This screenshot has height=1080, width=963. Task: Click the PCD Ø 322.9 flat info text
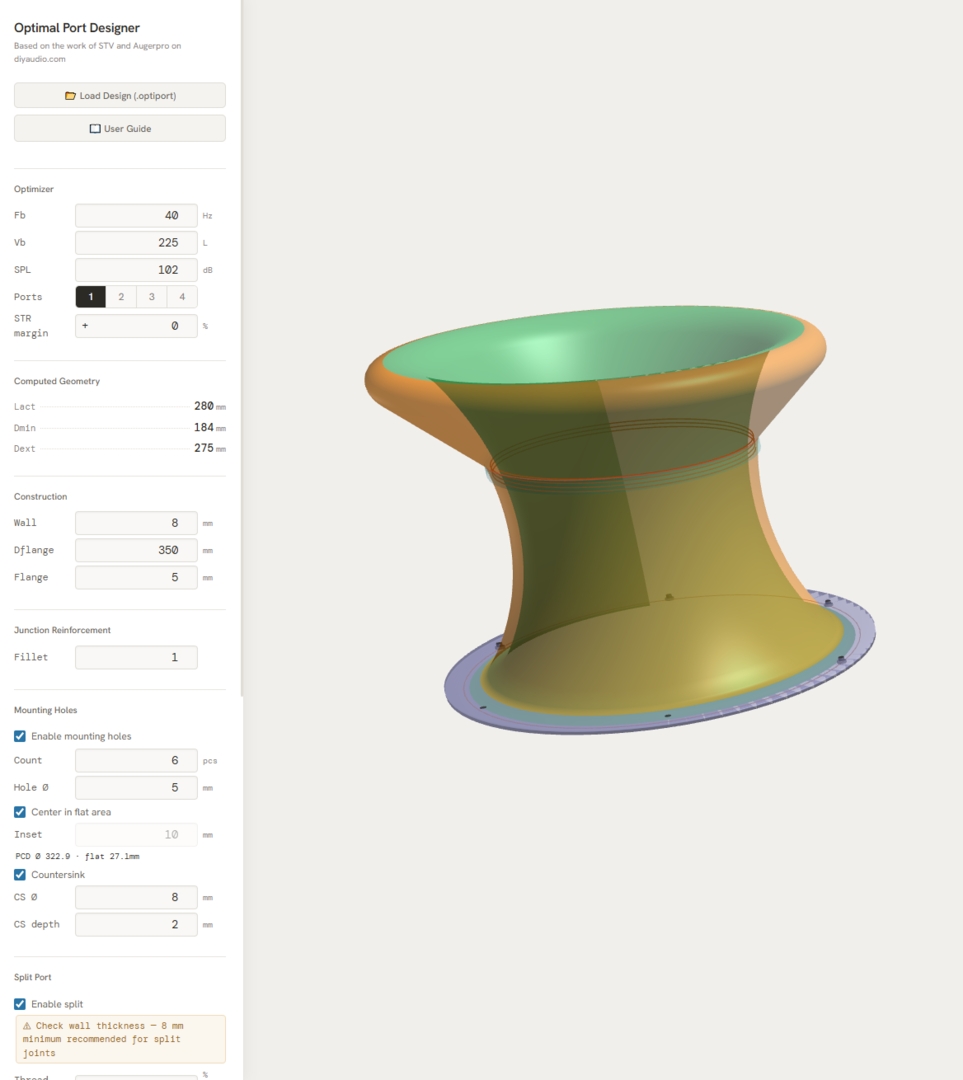tap(77, 856)
